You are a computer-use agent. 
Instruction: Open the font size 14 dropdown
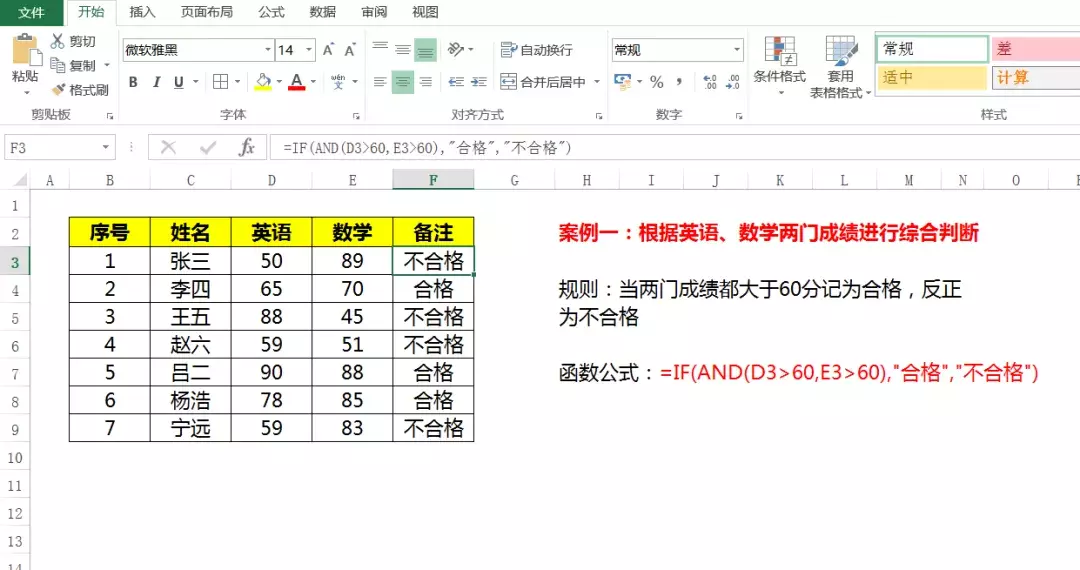(309, 50)
